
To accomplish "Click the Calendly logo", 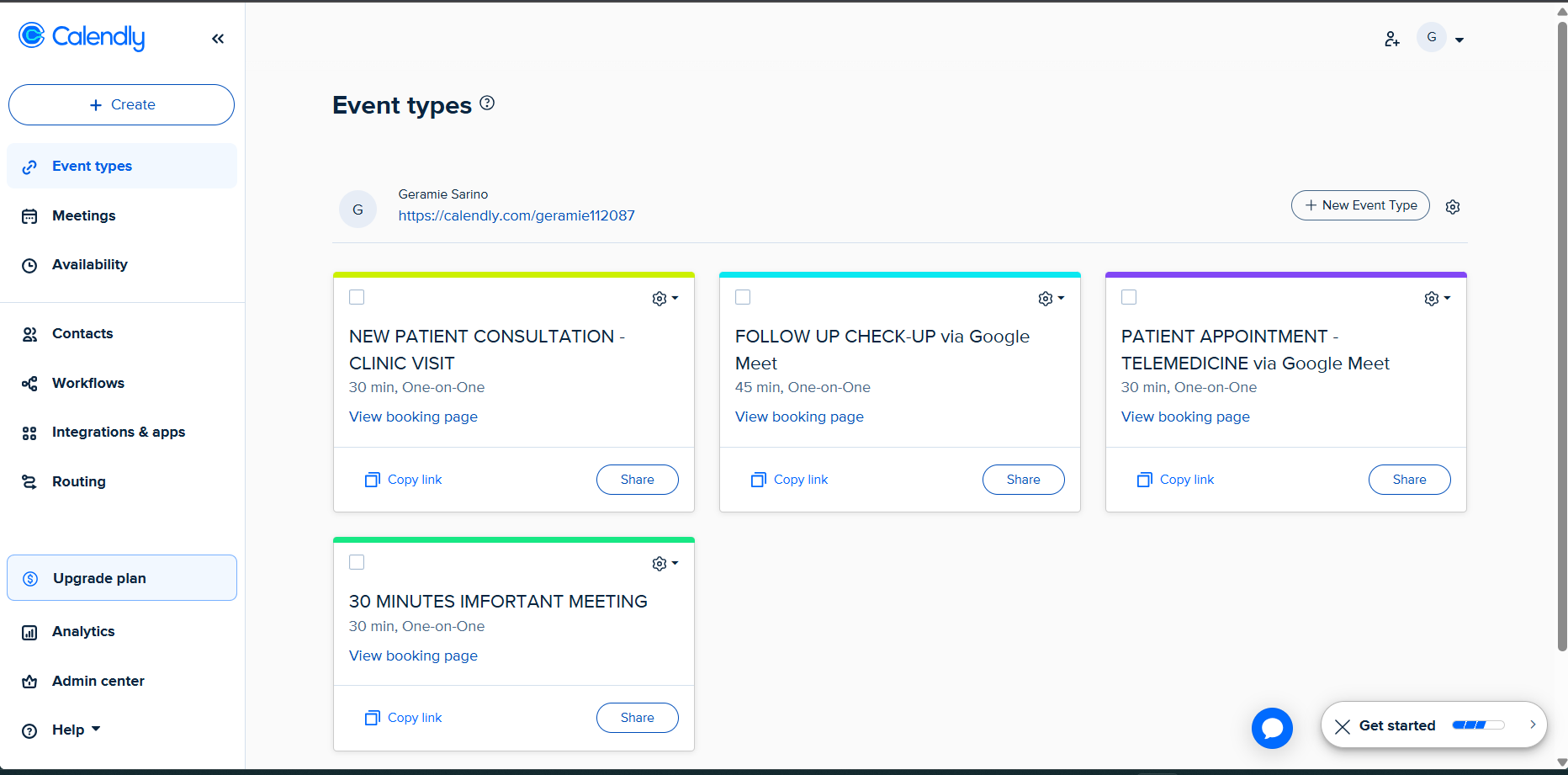I will pyautogui.click(x=82, y=36).
